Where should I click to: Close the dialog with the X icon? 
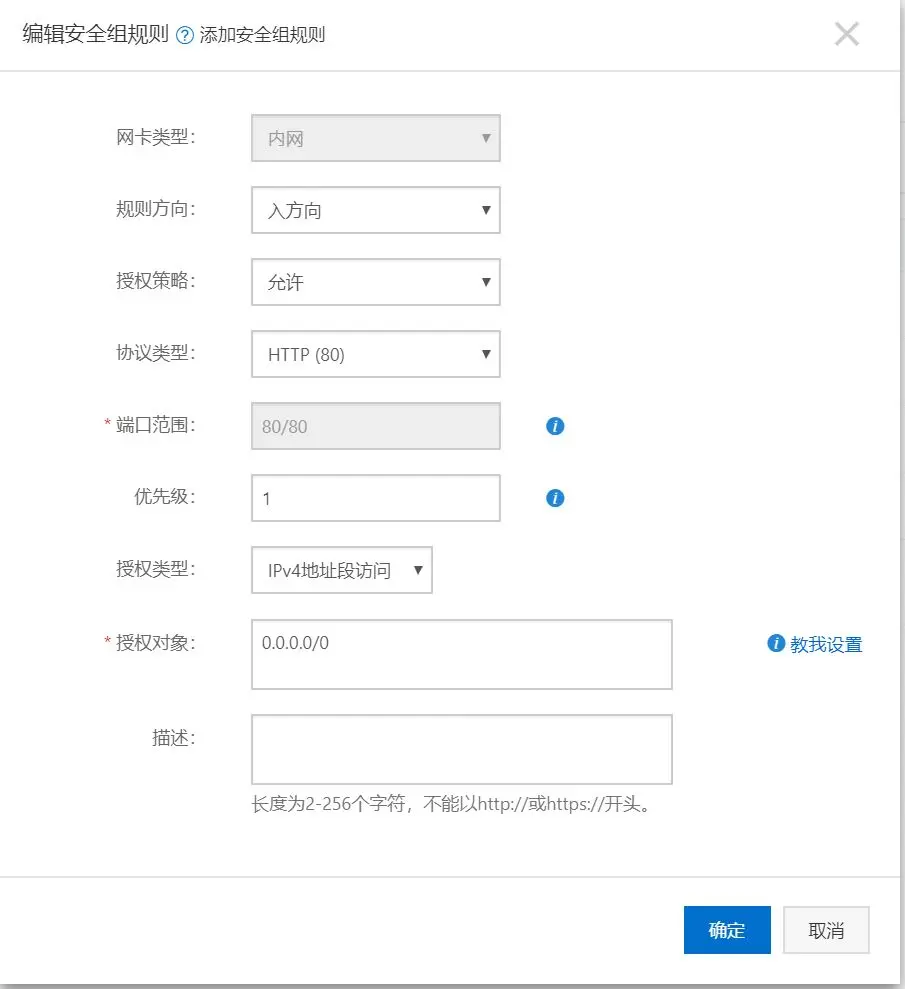coord(847,33)
